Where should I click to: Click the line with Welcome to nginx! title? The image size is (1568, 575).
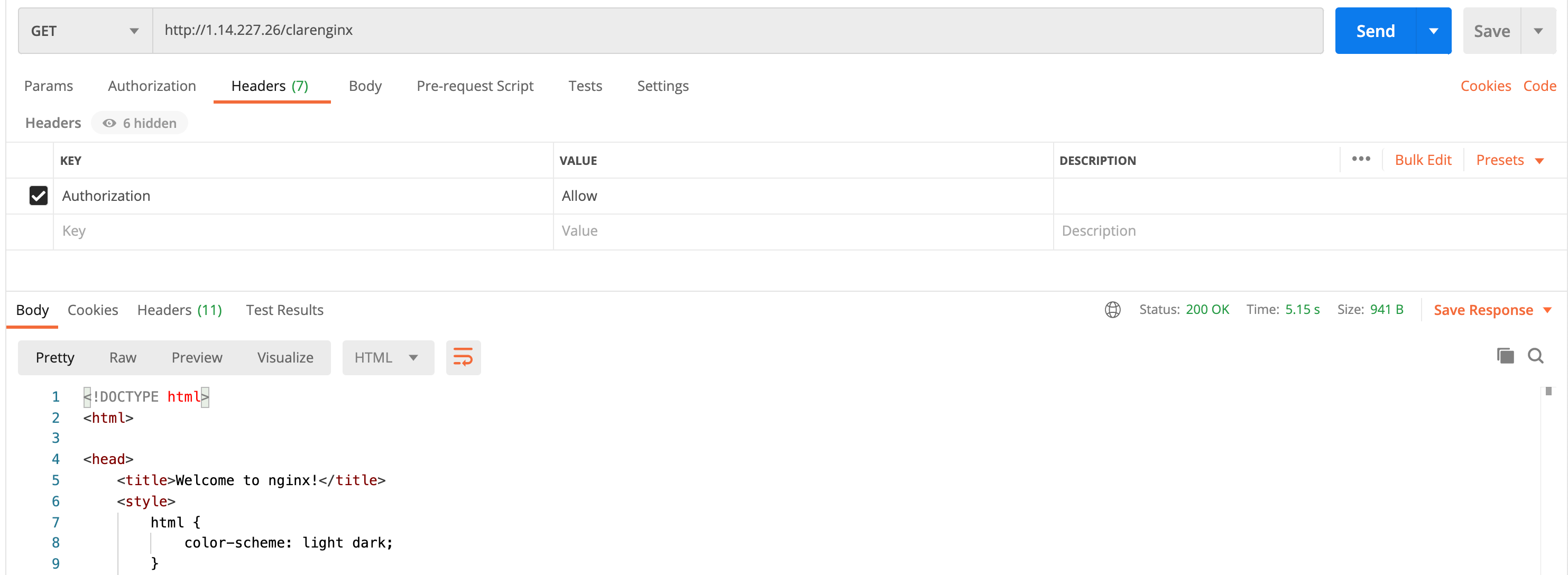pos(251,480)
